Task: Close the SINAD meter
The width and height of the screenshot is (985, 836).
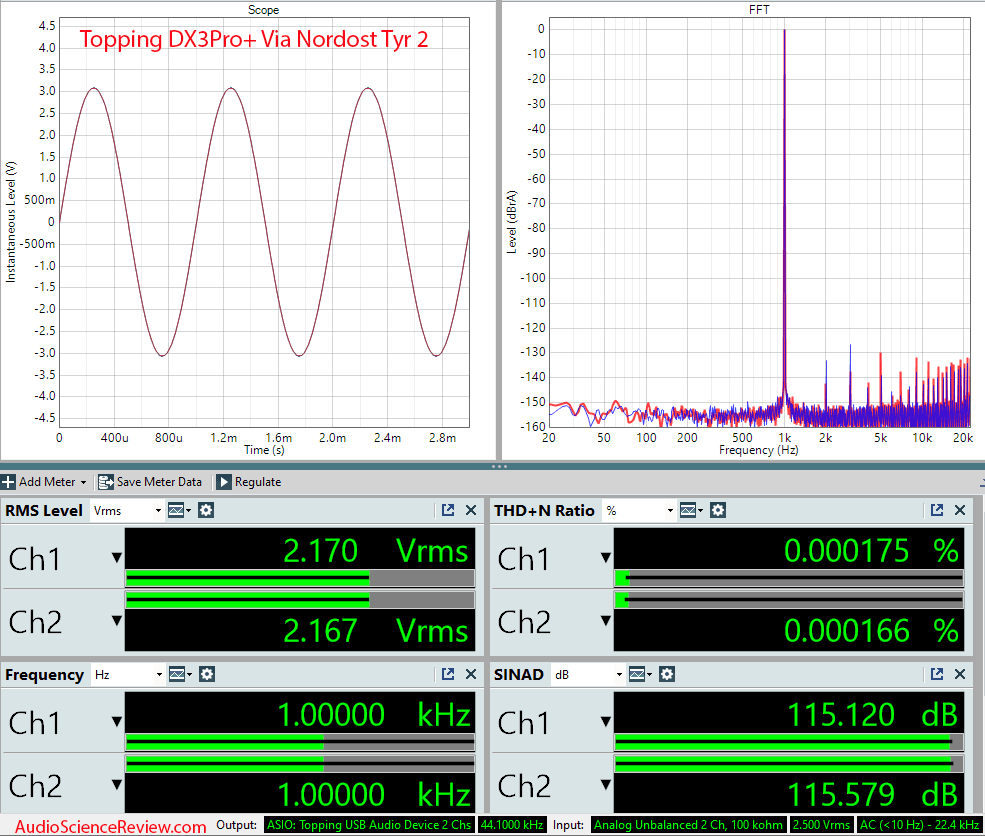Action: pos(960,675)
